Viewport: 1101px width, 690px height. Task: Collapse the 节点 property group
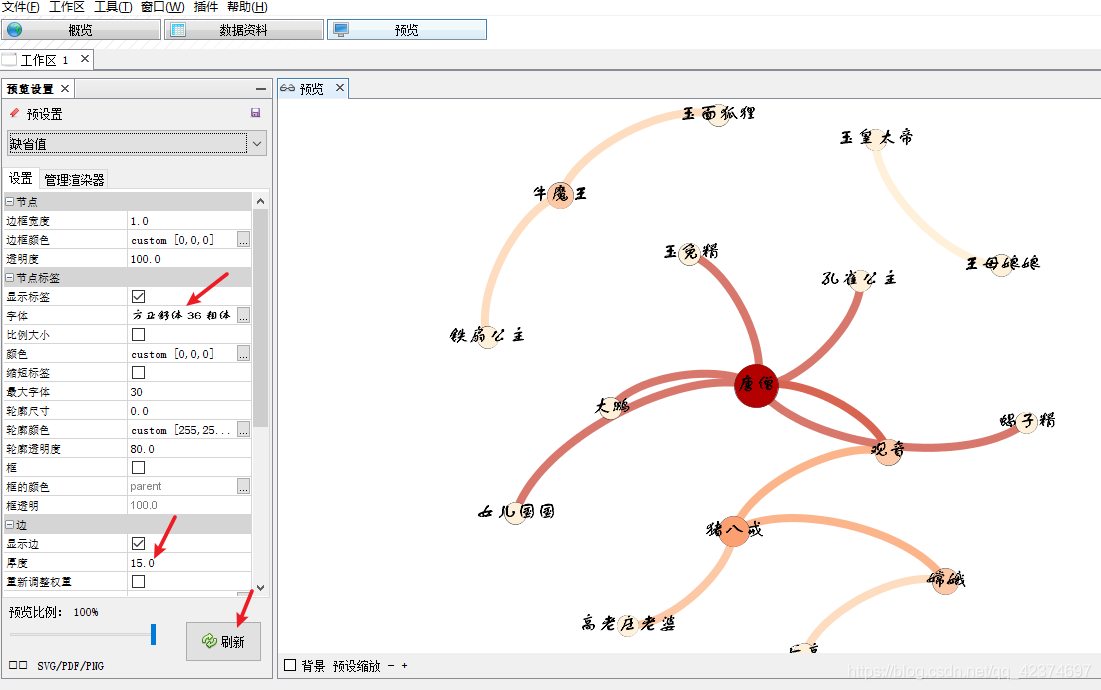pos(10,201)
